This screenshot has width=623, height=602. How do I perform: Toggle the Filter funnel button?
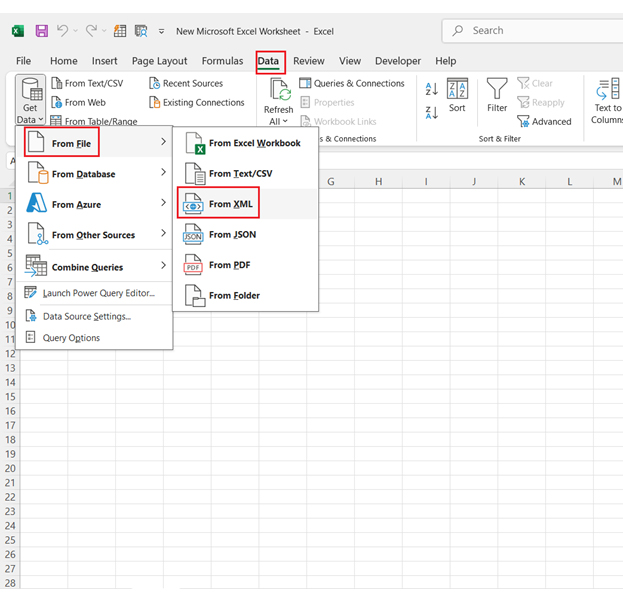pyautogui.click(x=497, y=95)
